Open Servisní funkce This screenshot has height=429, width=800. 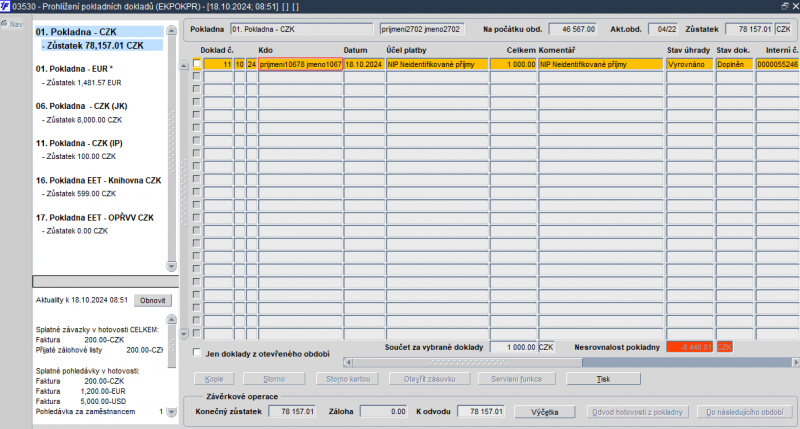[517, 379]
